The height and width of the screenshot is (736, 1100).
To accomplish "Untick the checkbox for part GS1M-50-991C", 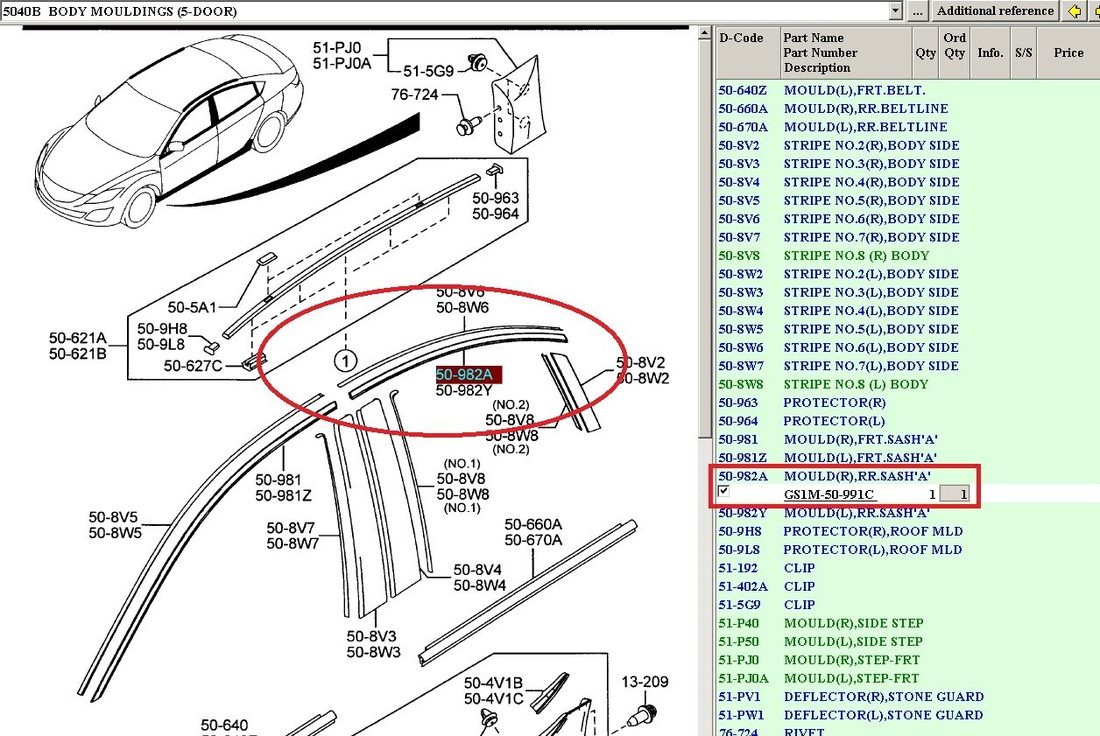I will [x=723, y=491].
